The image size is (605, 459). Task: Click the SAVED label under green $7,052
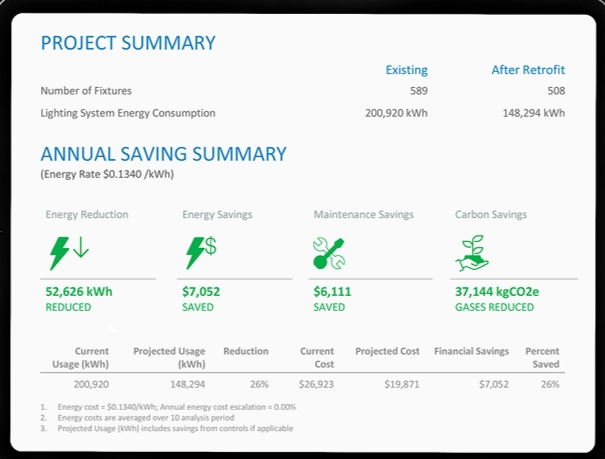[198, 307]
